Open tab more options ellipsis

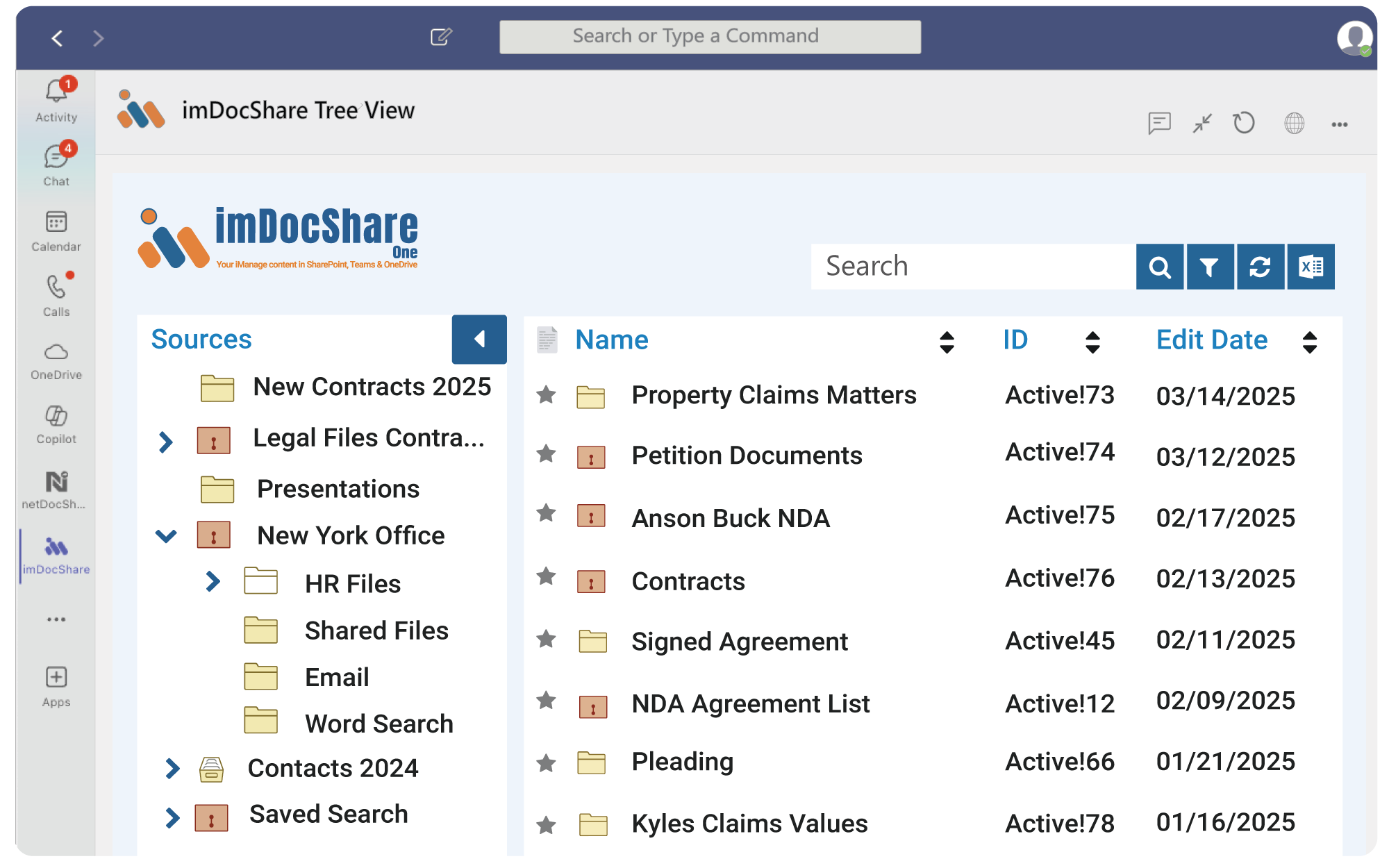coord(1340,124)
